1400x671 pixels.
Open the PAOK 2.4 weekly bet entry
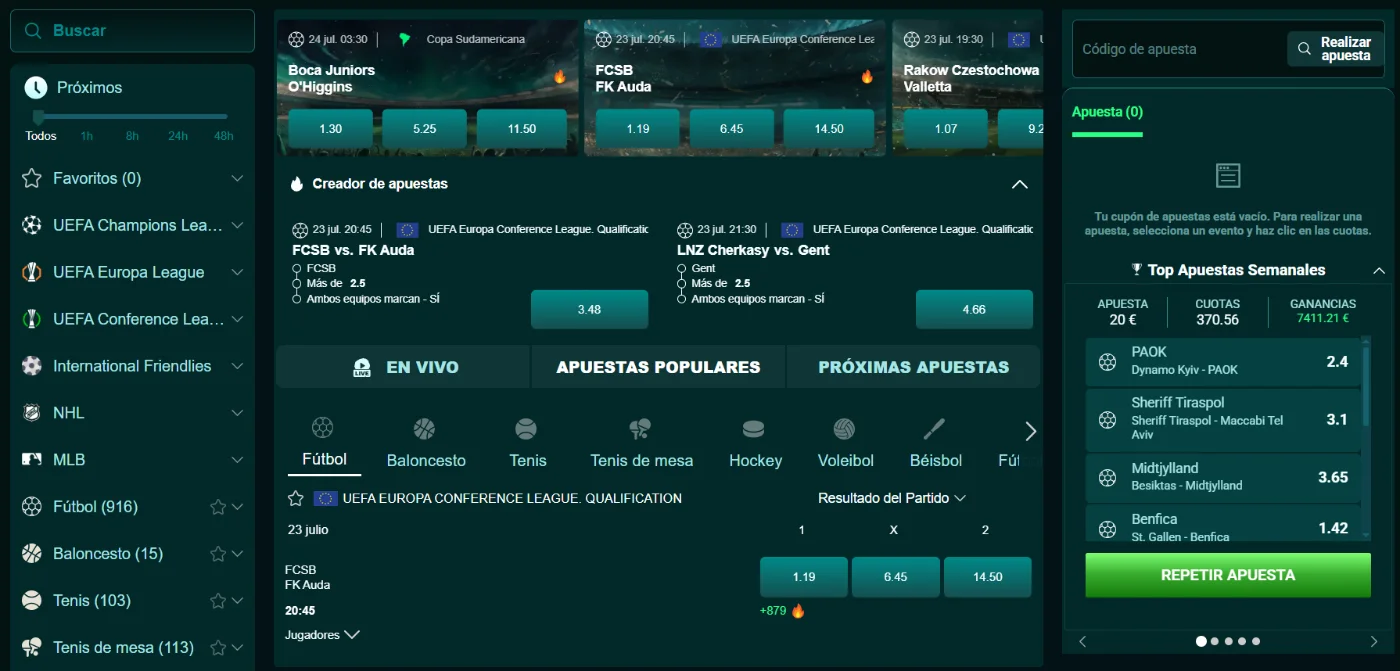tap(1223, 362)
